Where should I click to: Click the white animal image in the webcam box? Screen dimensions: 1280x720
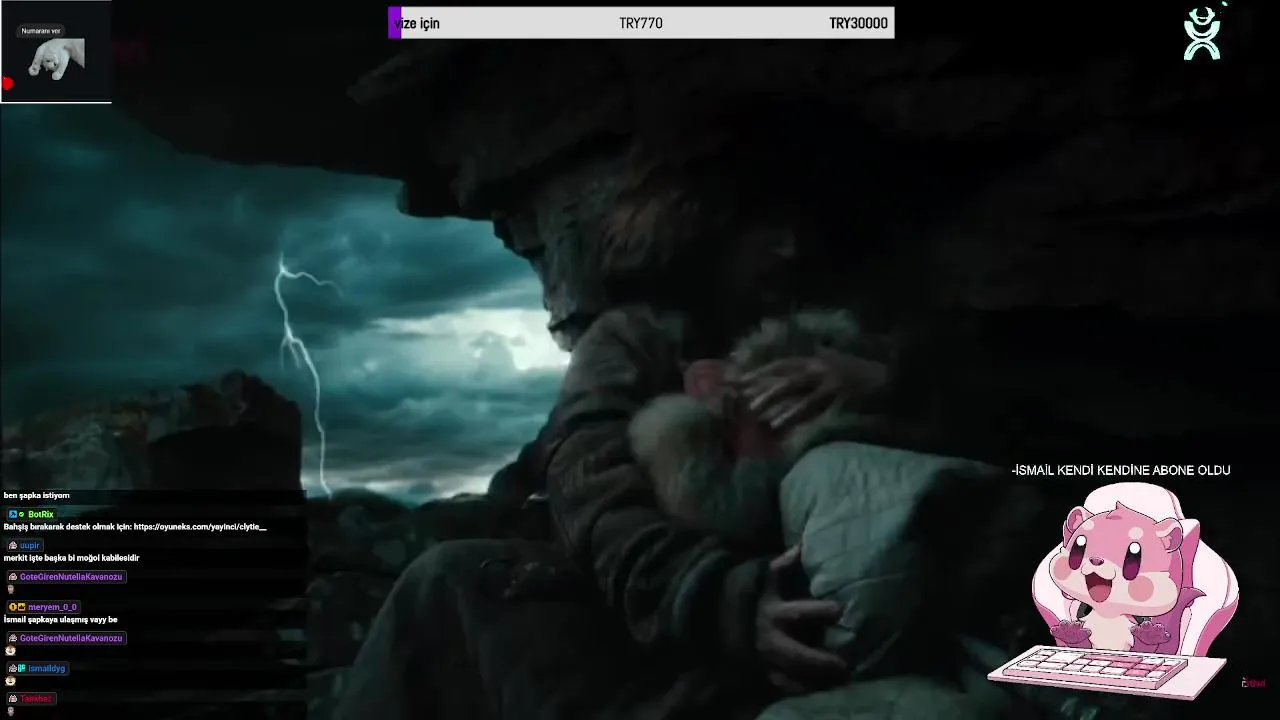click(x=55, y=60)
